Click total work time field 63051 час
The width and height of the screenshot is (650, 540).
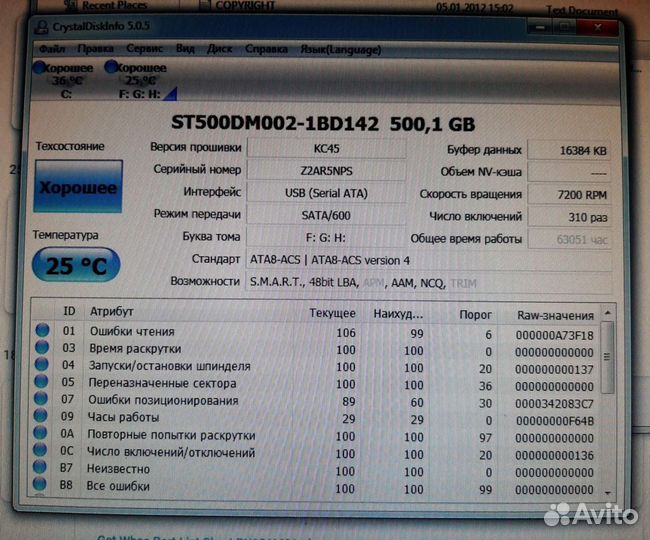click(569, 240)
